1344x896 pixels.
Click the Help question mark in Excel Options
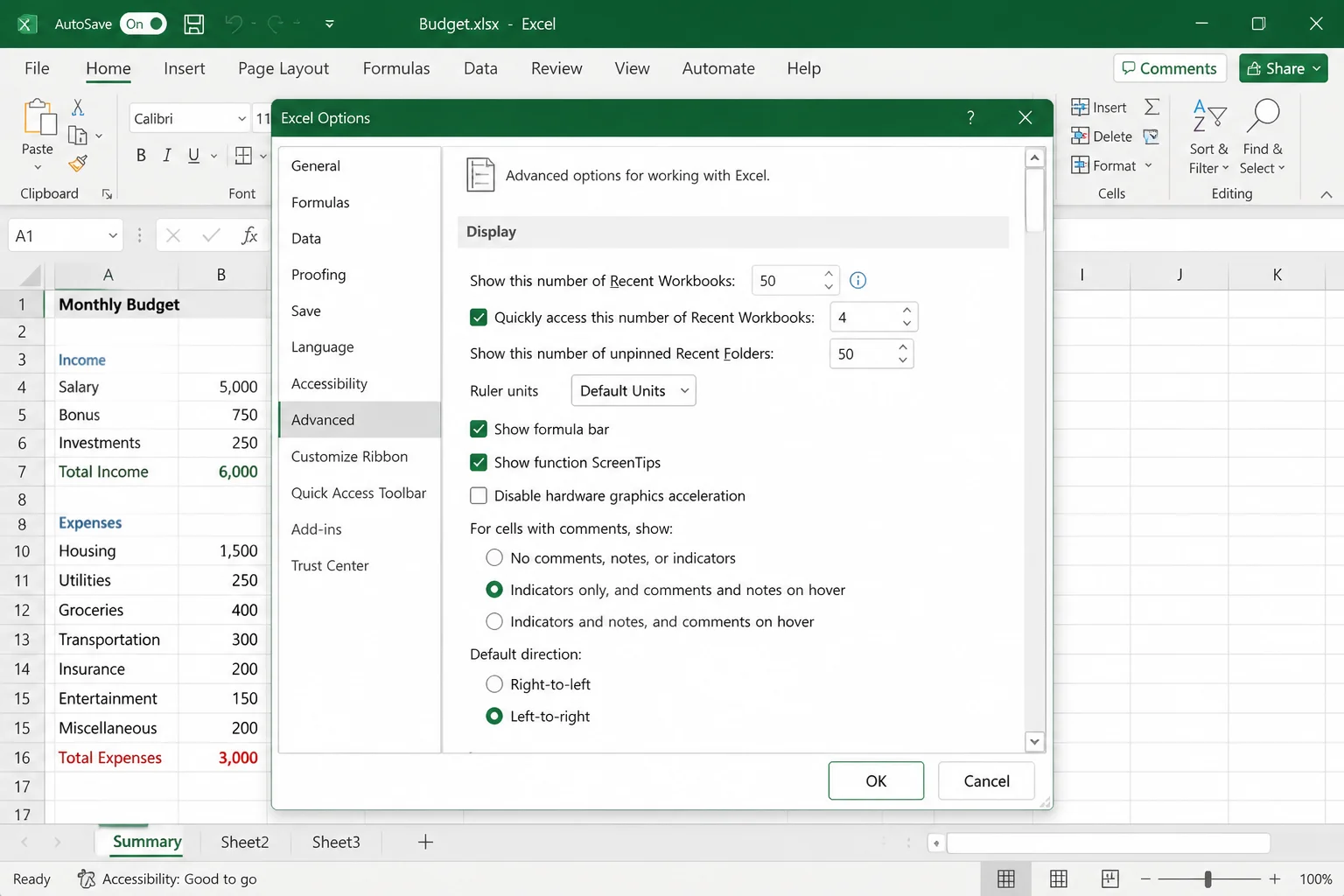970,117
